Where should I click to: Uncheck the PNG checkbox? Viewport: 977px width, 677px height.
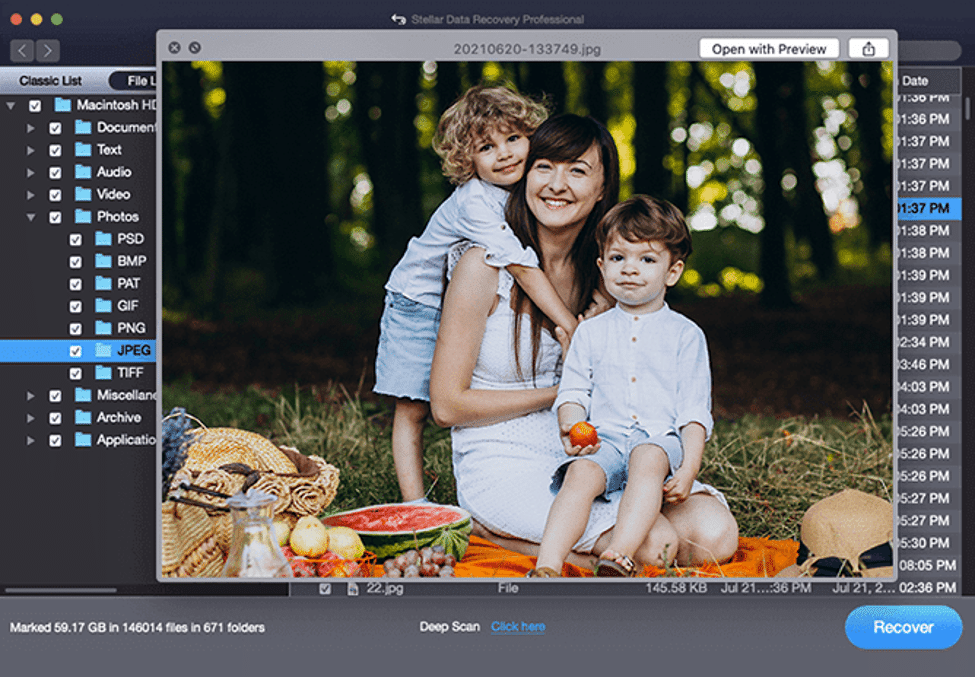(74, 328)
